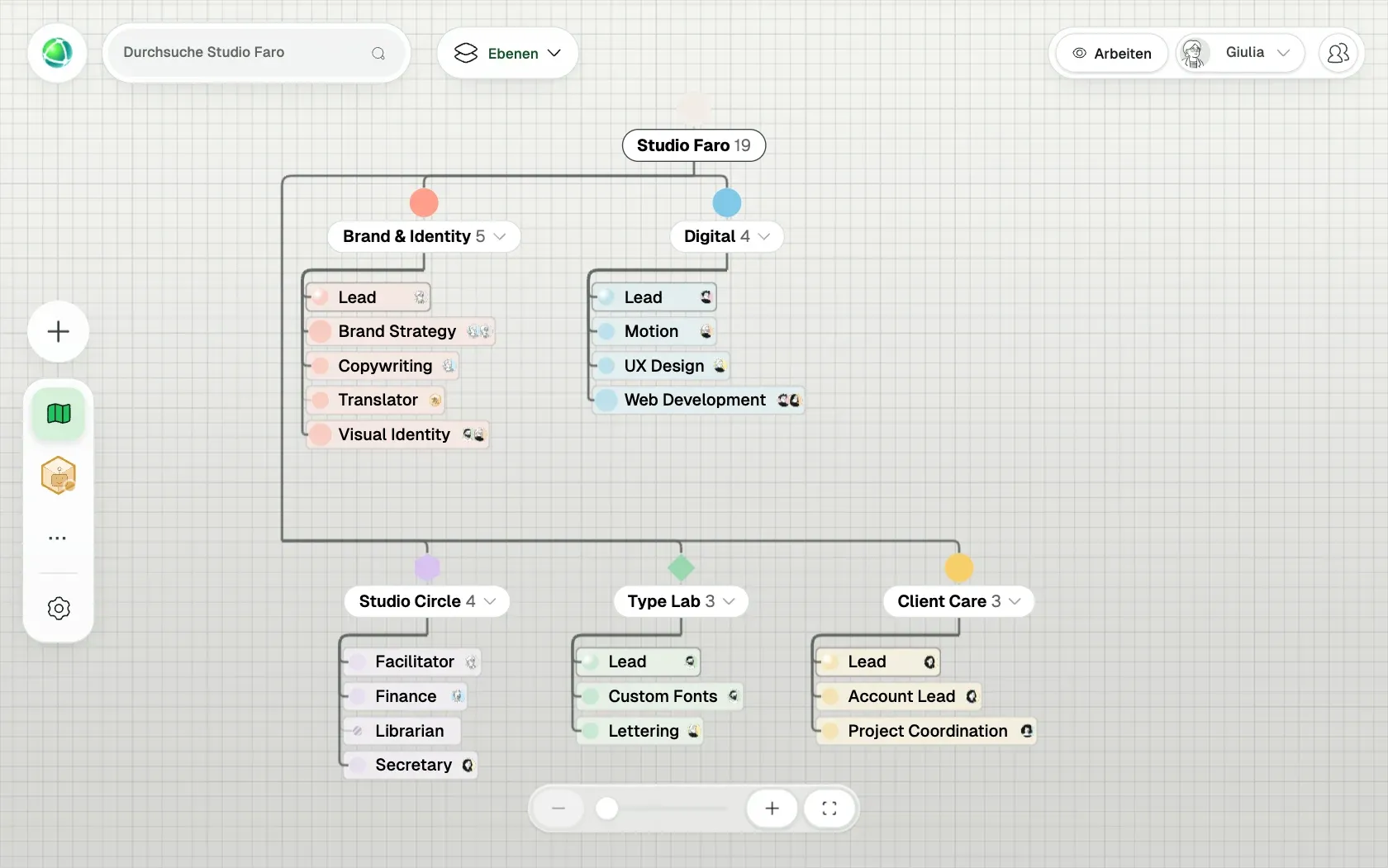Open the three-dot more menu in sidebar
This screenshot has width=1388, height=868.
pos(57,538)
